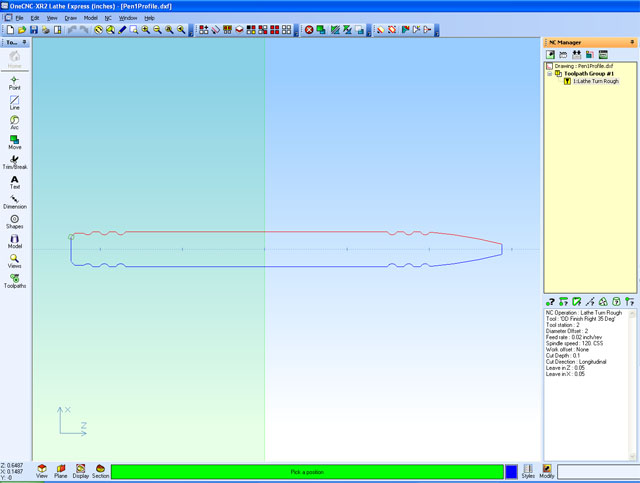Open the Section icon in bottom bar

[x=100, y=471]
